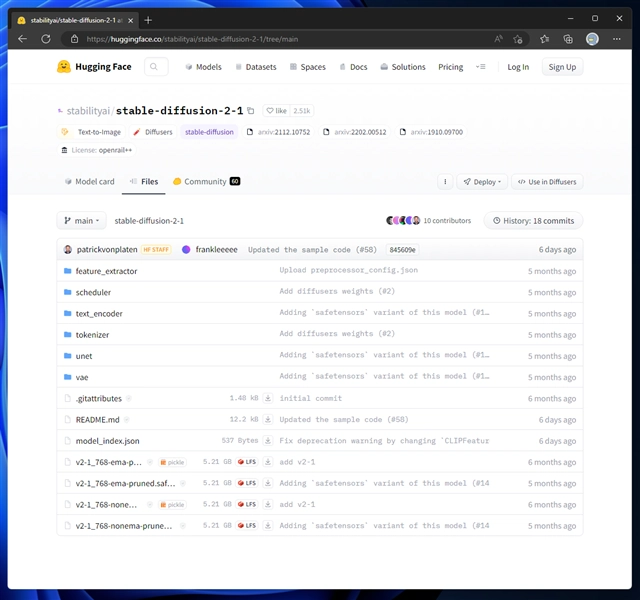
Task: Click the browser profile avatar
Action: tap(592, 39)
